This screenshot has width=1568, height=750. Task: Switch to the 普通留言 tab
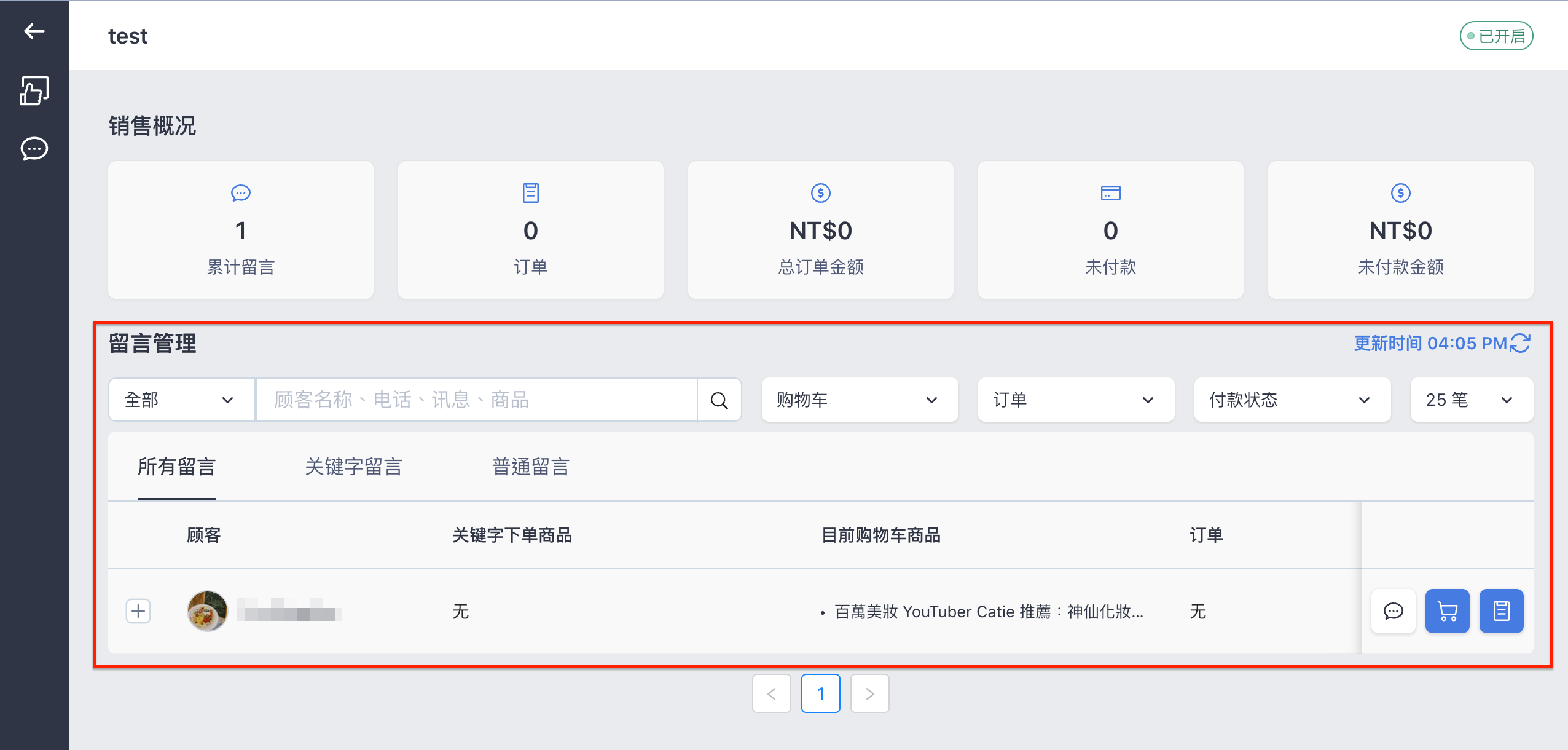pos(530,467)
